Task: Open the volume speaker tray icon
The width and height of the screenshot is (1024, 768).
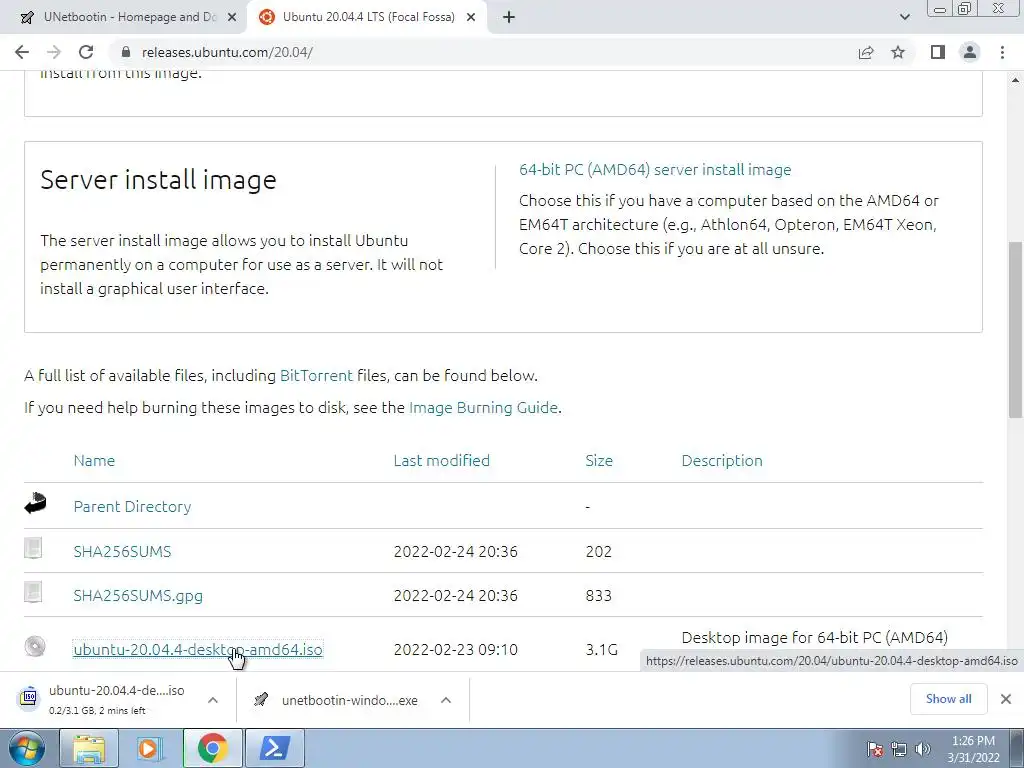Action: click(x=923, y=750)
